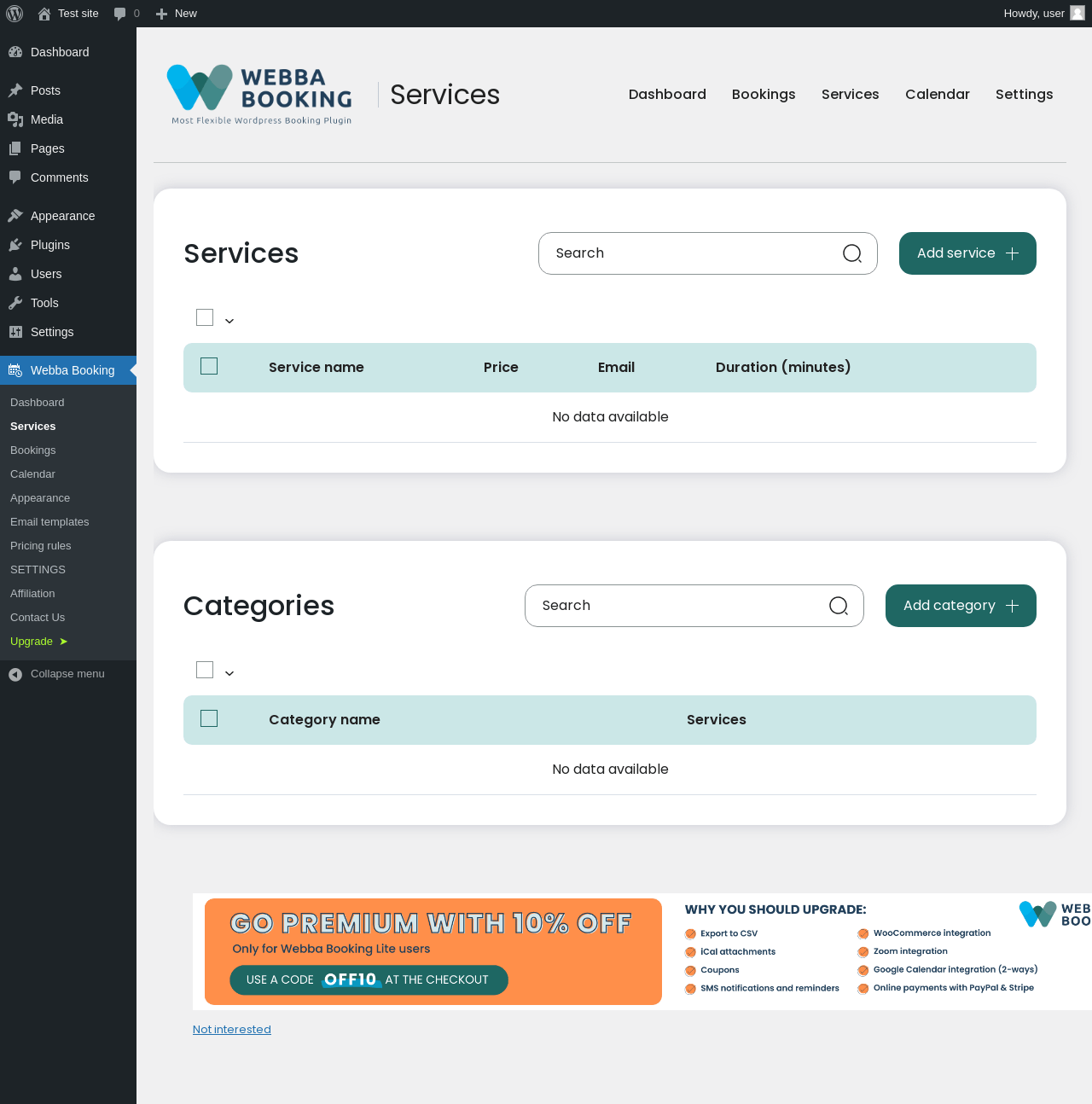1092x1104 pixels.
Task: Click the Media icon in sidebar
Action: click(15, 119)
